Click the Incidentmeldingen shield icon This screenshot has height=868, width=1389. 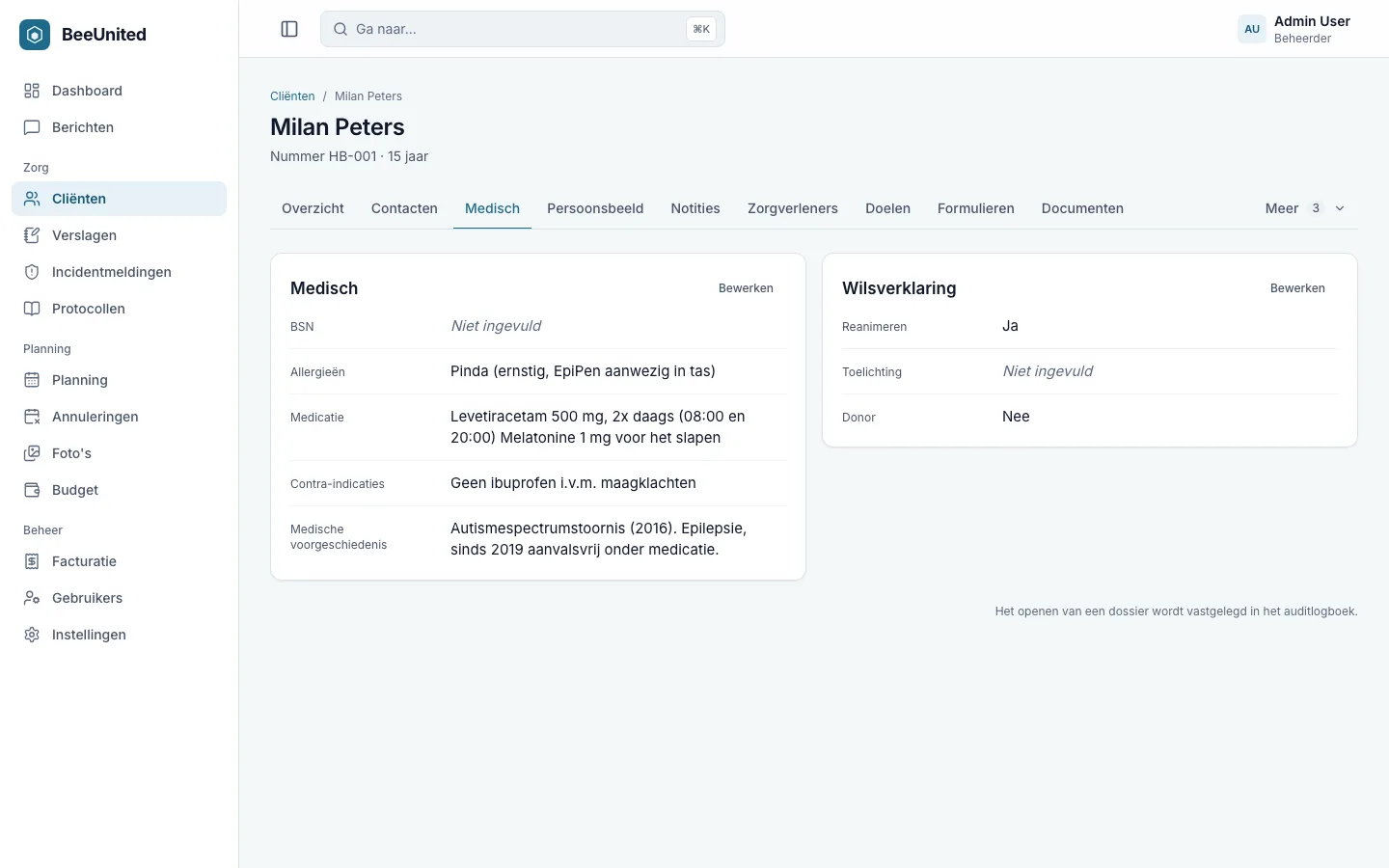tap(32, 272)
